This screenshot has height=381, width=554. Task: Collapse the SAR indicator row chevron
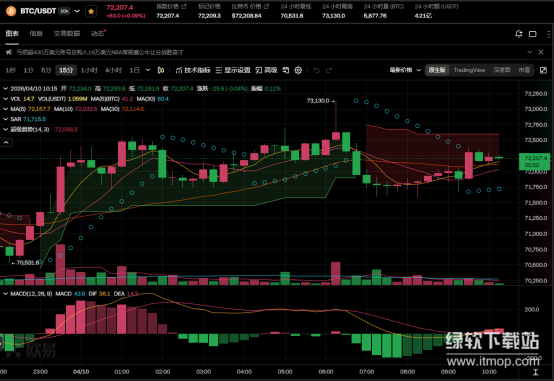pos(5,119)
